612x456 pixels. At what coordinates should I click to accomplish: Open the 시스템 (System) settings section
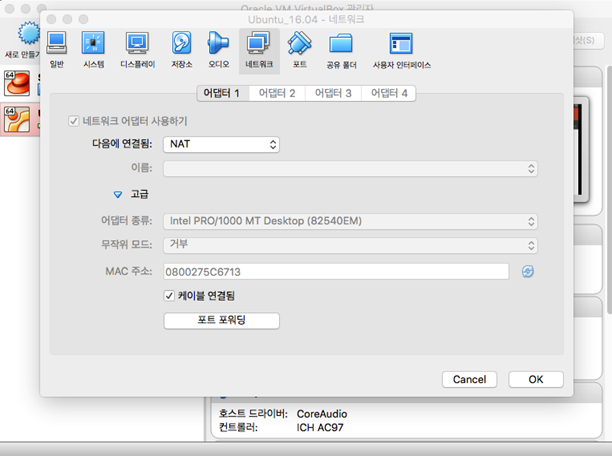(93, 50)
